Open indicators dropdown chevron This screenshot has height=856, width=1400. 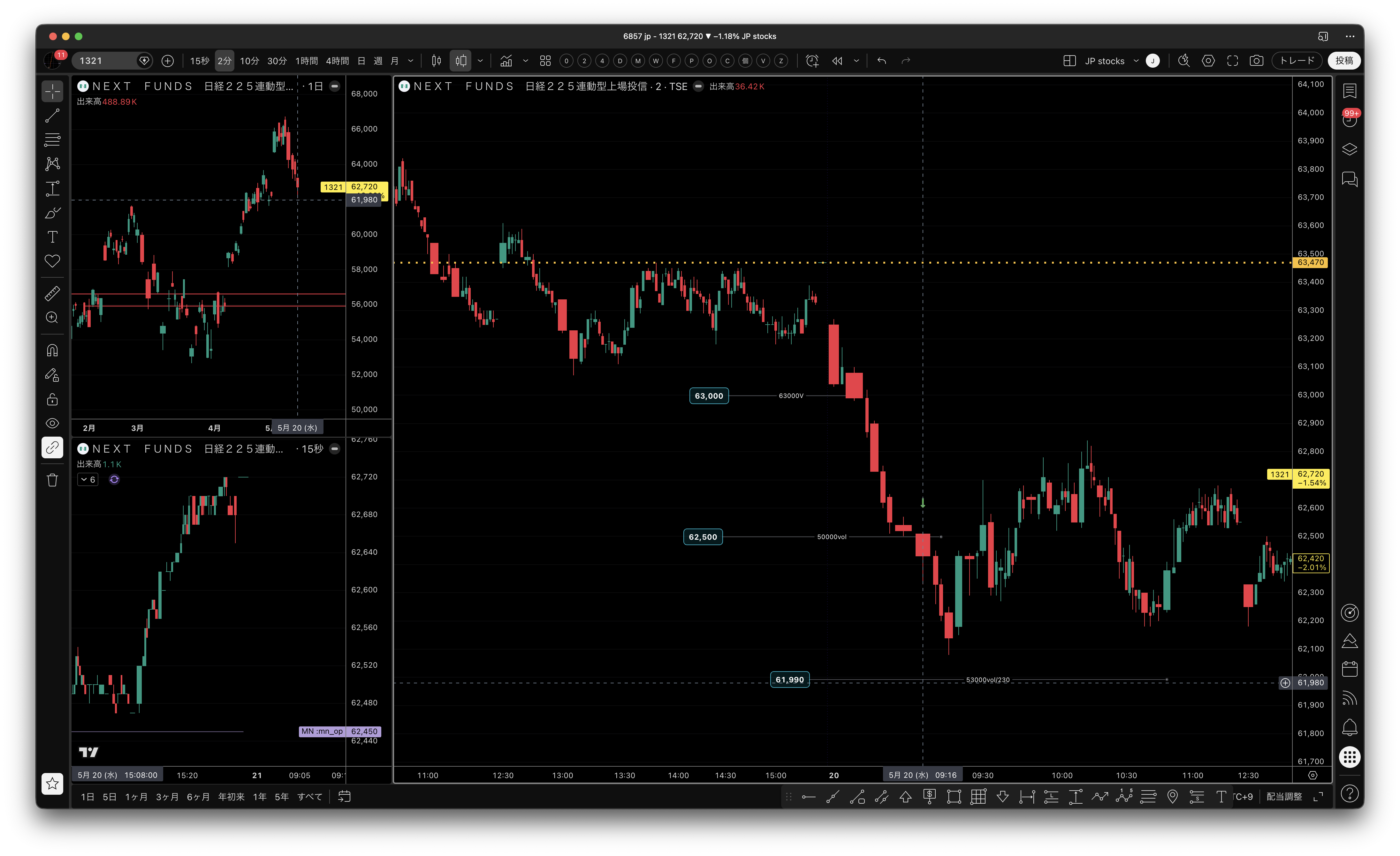526,61
